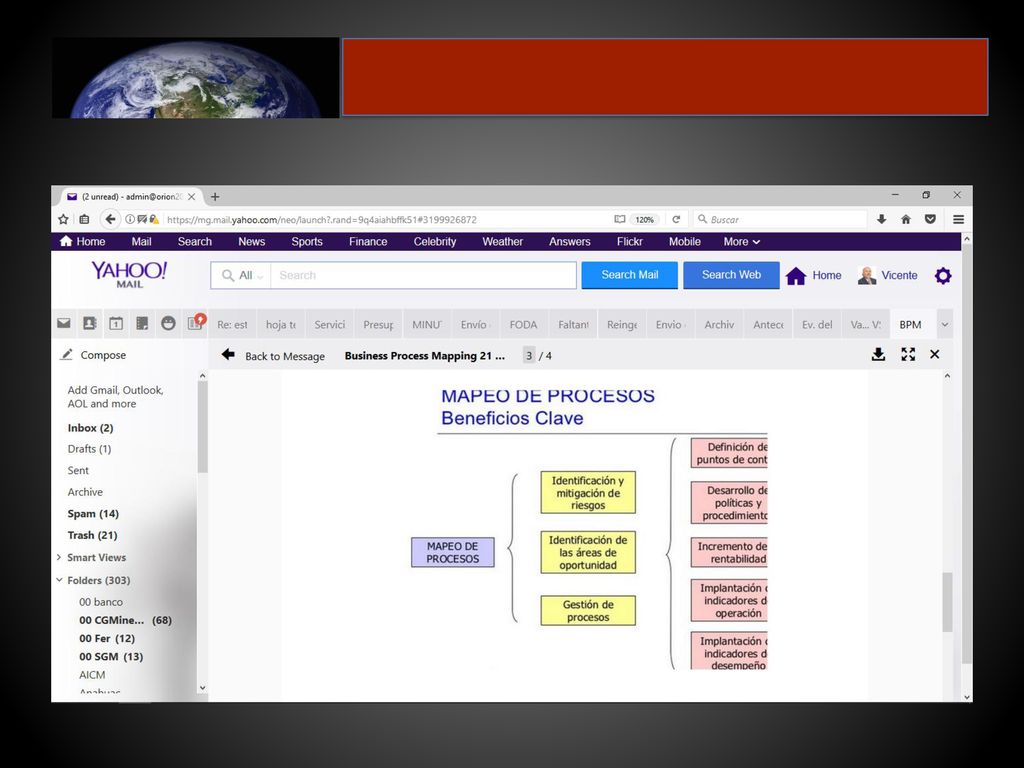
Task: Open the 00 banco folder
Action: (101, 601)
